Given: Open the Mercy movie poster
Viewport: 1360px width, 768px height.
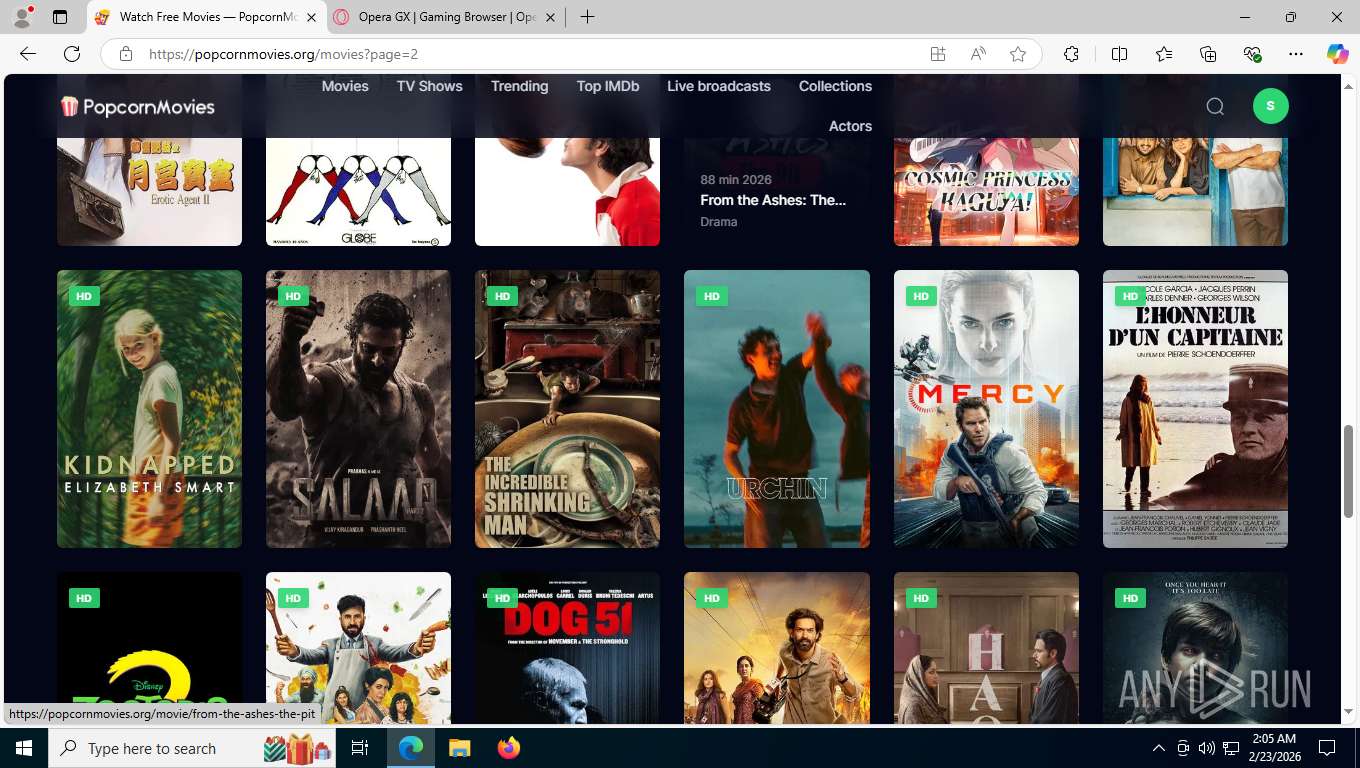Looking at the screenshot, I should pyautogui.click(x=986, y=409).
